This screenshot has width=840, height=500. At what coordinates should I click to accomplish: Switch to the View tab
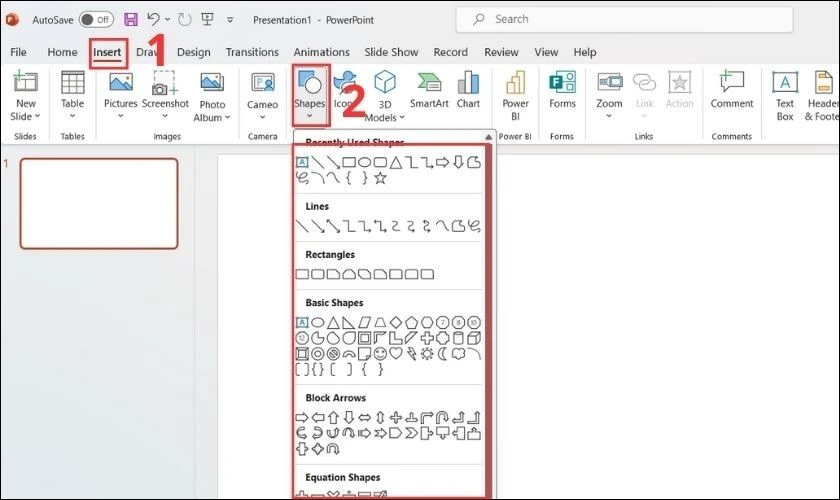click(546, 52)
